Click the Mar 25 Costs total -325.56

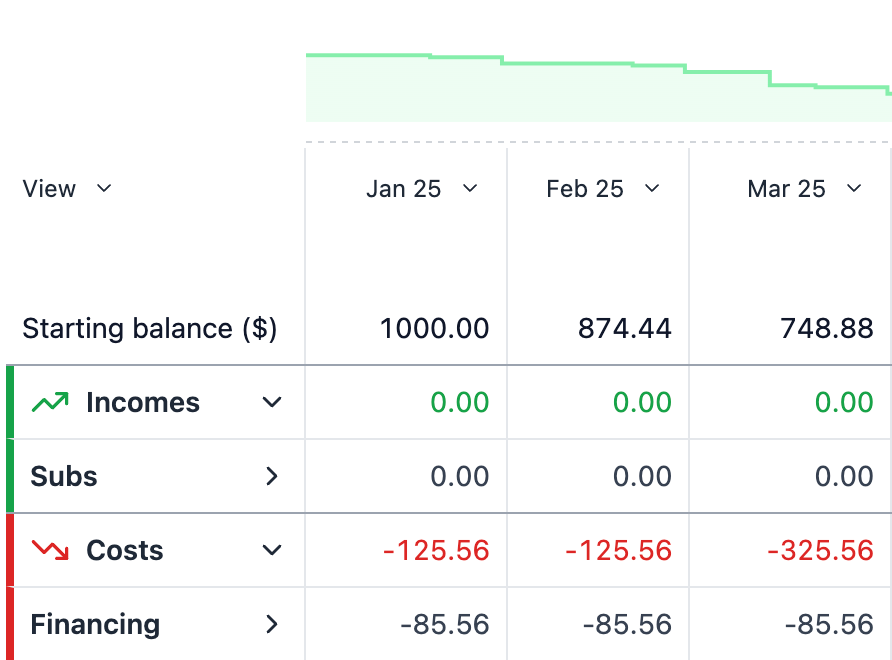click(x=819, y=551)
